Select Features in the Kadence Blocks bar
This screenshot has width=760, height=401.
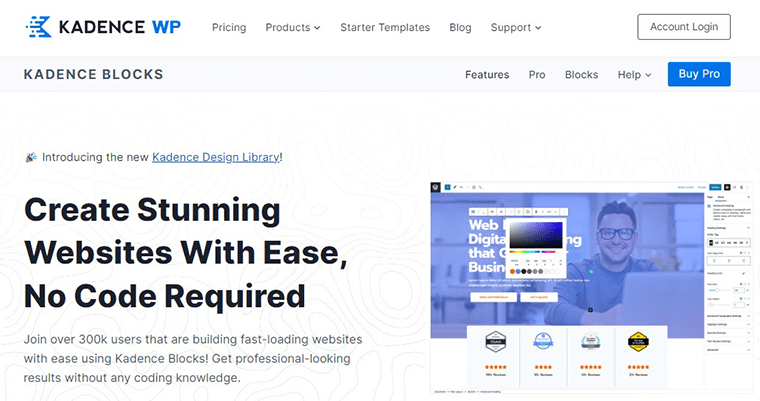(x=487, y=75)
